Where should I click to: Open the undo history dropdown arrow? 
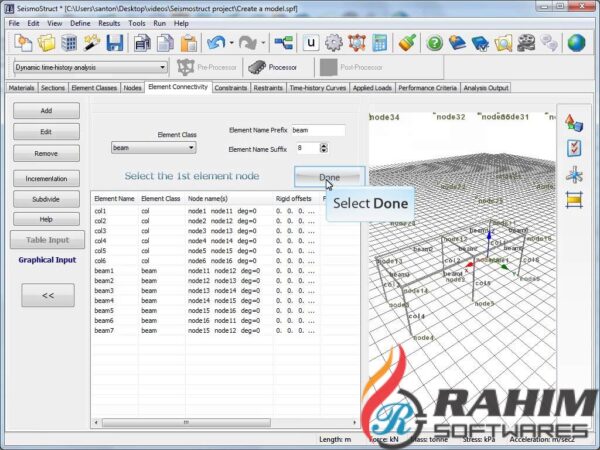232,43
